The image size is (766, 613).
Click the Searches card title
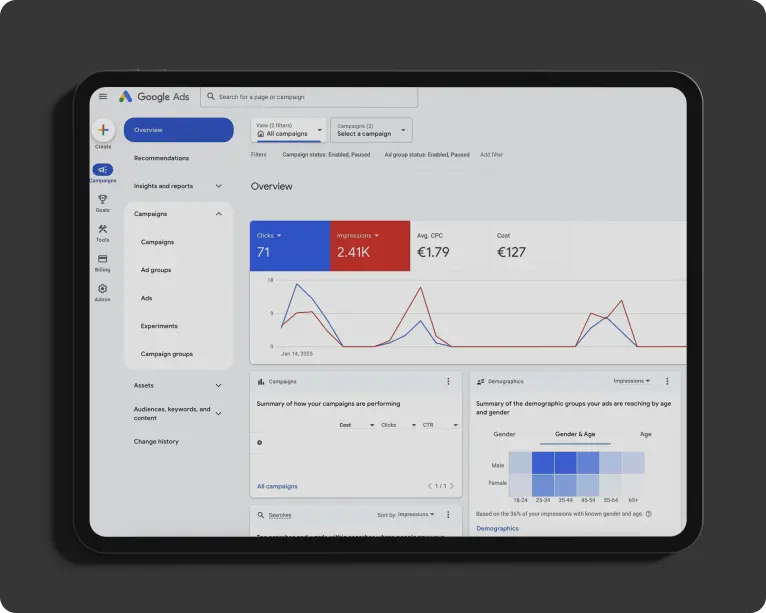coord(280,515)
